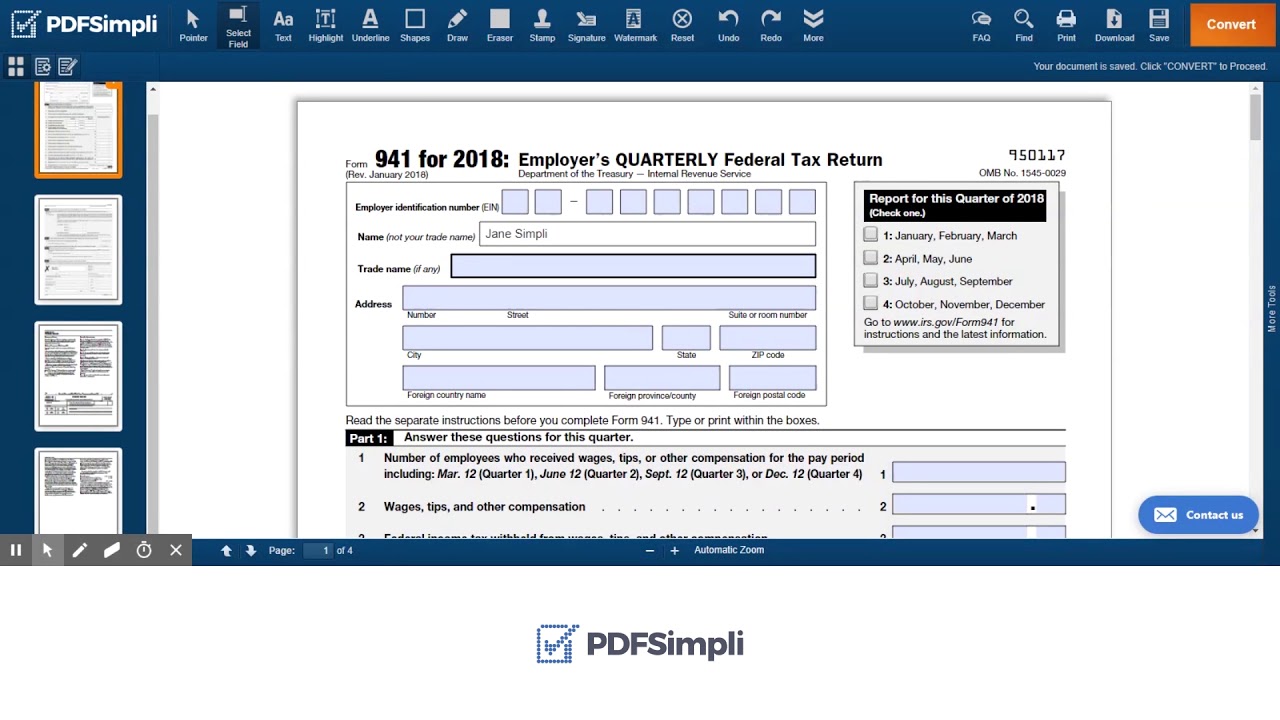Zoom out with the minus button

(650, 551)
